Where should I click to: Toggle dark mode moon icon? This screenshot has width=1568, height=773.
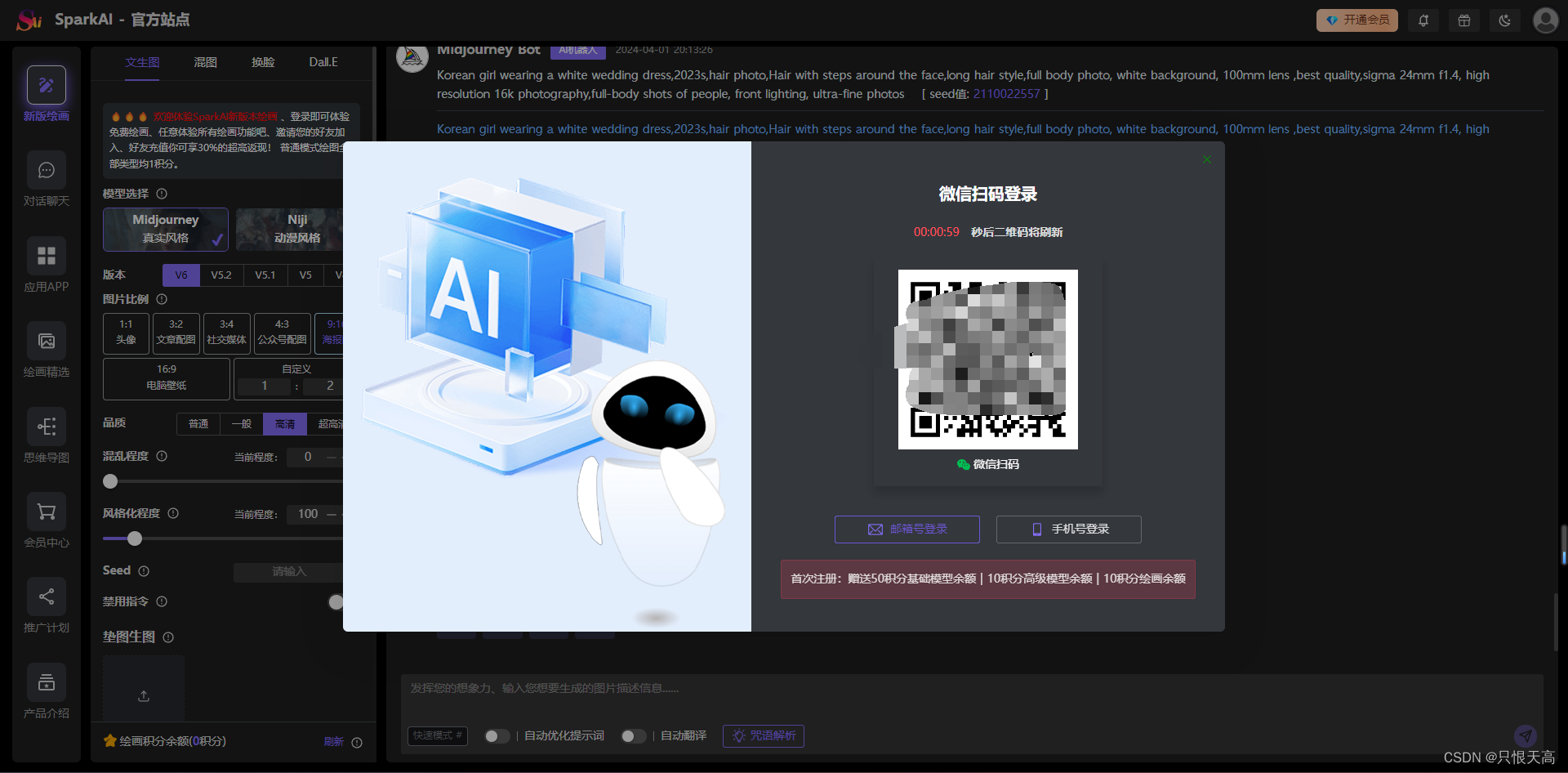pyautogui.click(x=1505, y=20)
